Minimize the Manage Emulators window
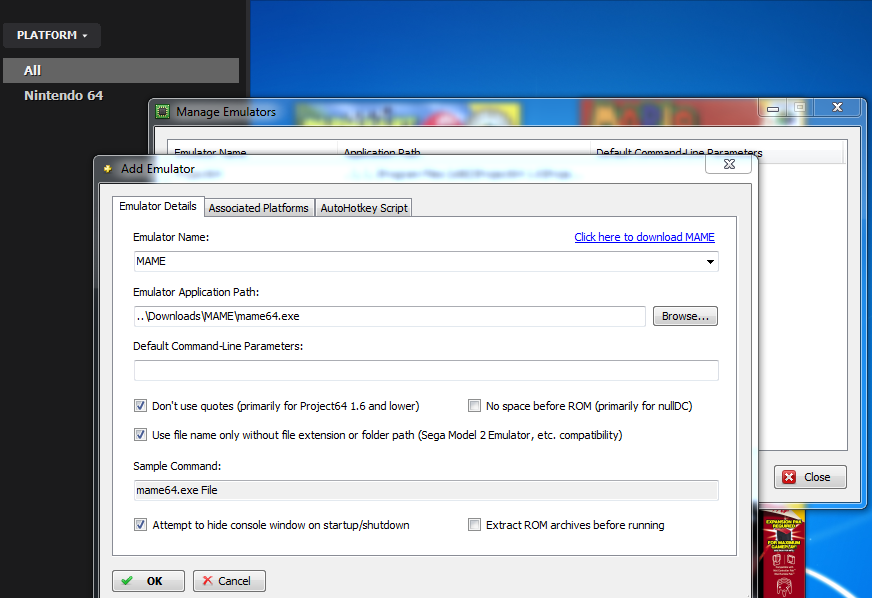This screenshot has height=598, width=872. (773, 108)
